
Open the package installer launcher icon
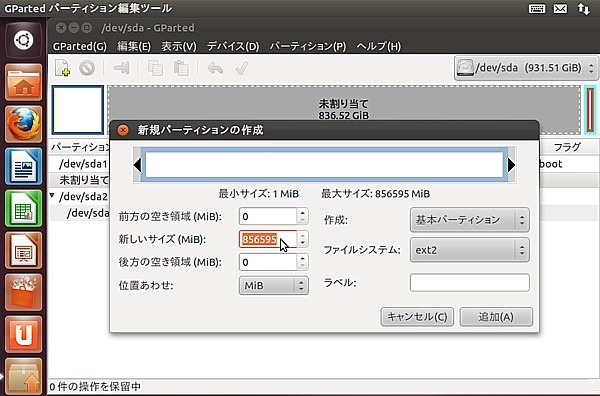tap(24, 376)
